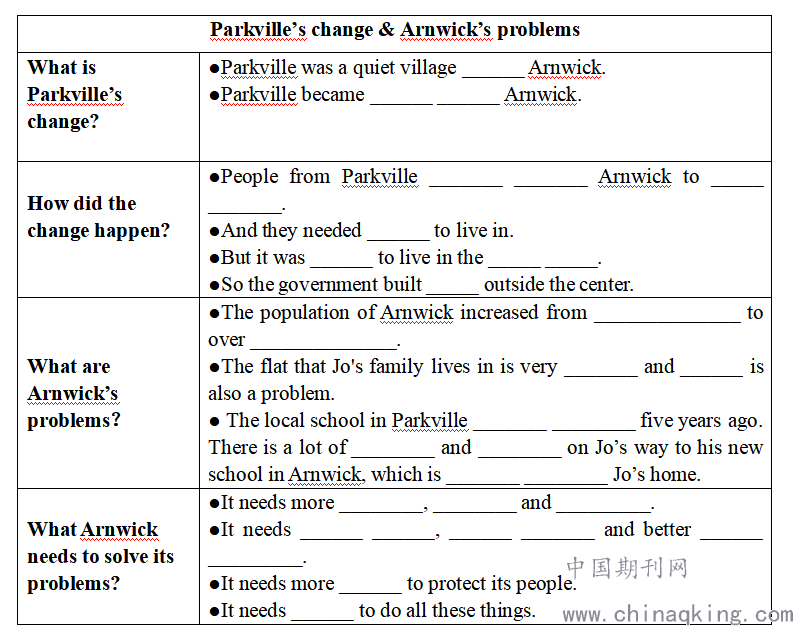Select the "What is Parkville's change?" heading cell
This screenshot has height=626, width=793.
(x=109, y=107)
